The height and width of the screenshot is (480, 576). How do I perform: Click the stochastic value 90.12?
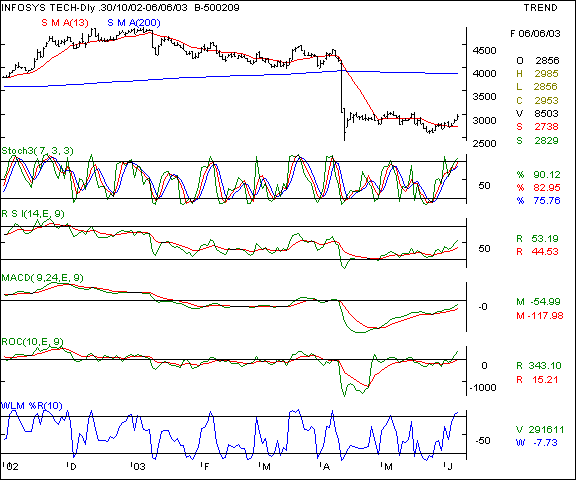coord(547,174)
